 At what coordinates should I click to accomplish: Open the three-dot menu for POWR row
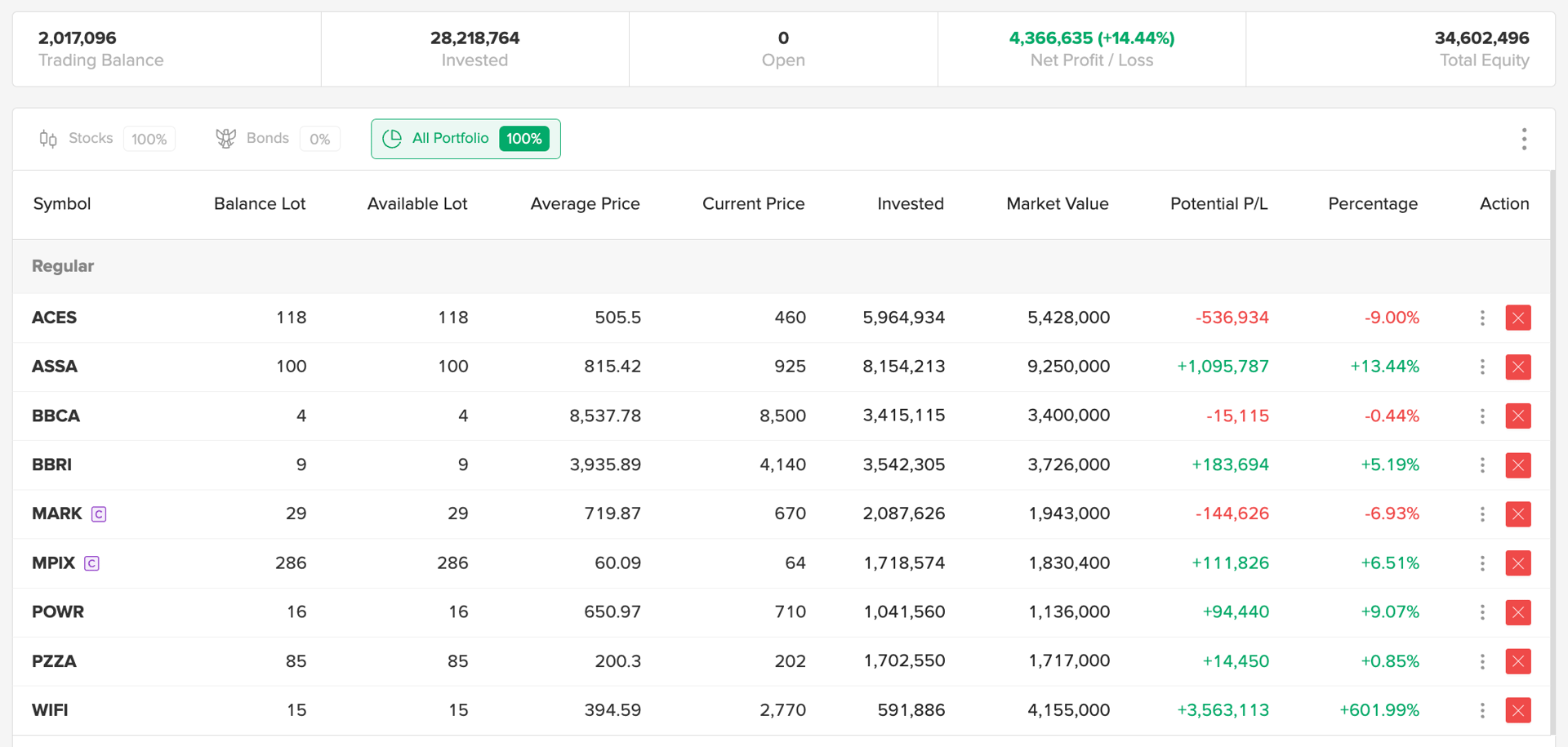[x=1482, y=611]
